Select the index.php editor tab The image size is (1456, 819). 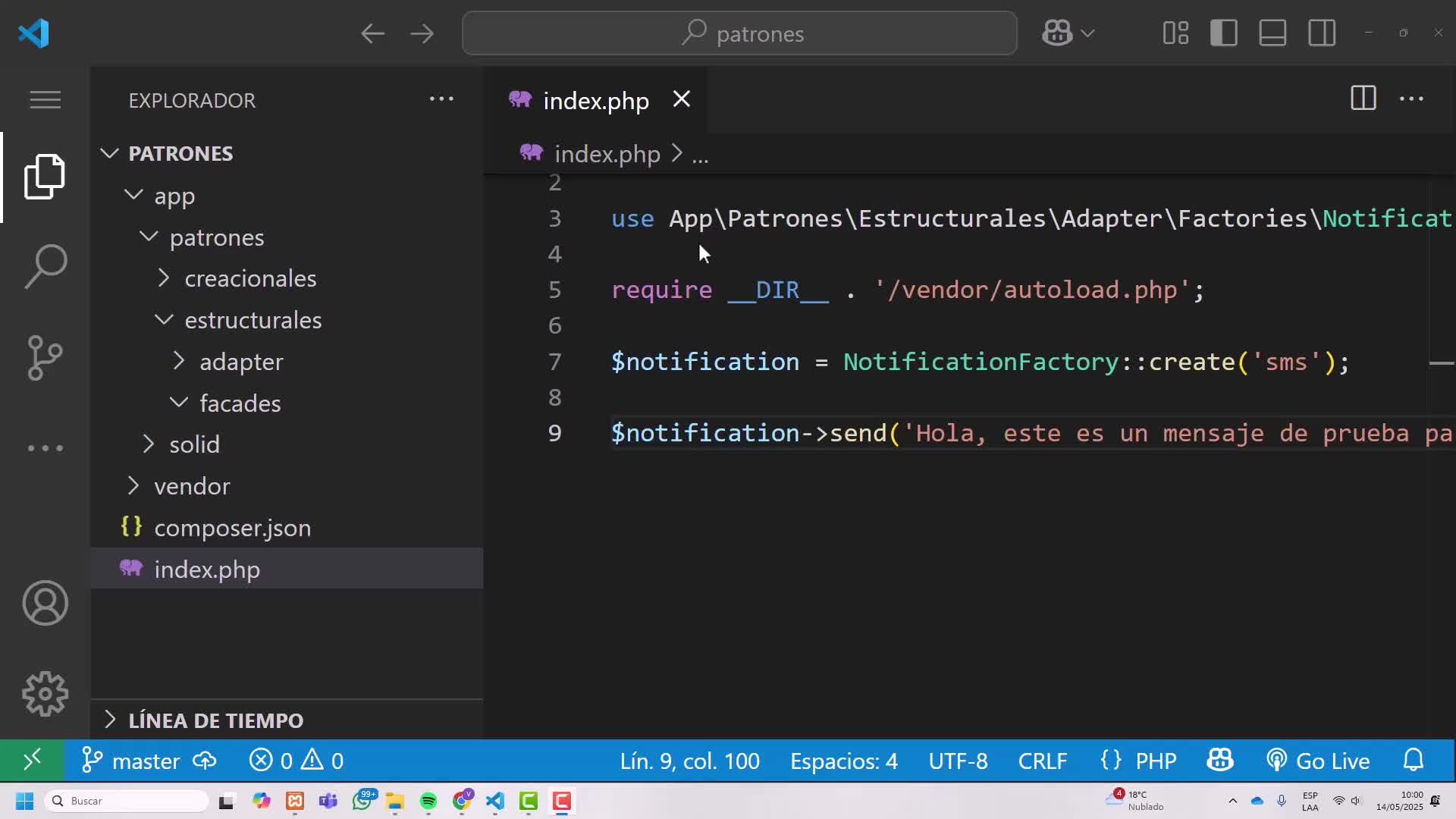coord(595,100)
